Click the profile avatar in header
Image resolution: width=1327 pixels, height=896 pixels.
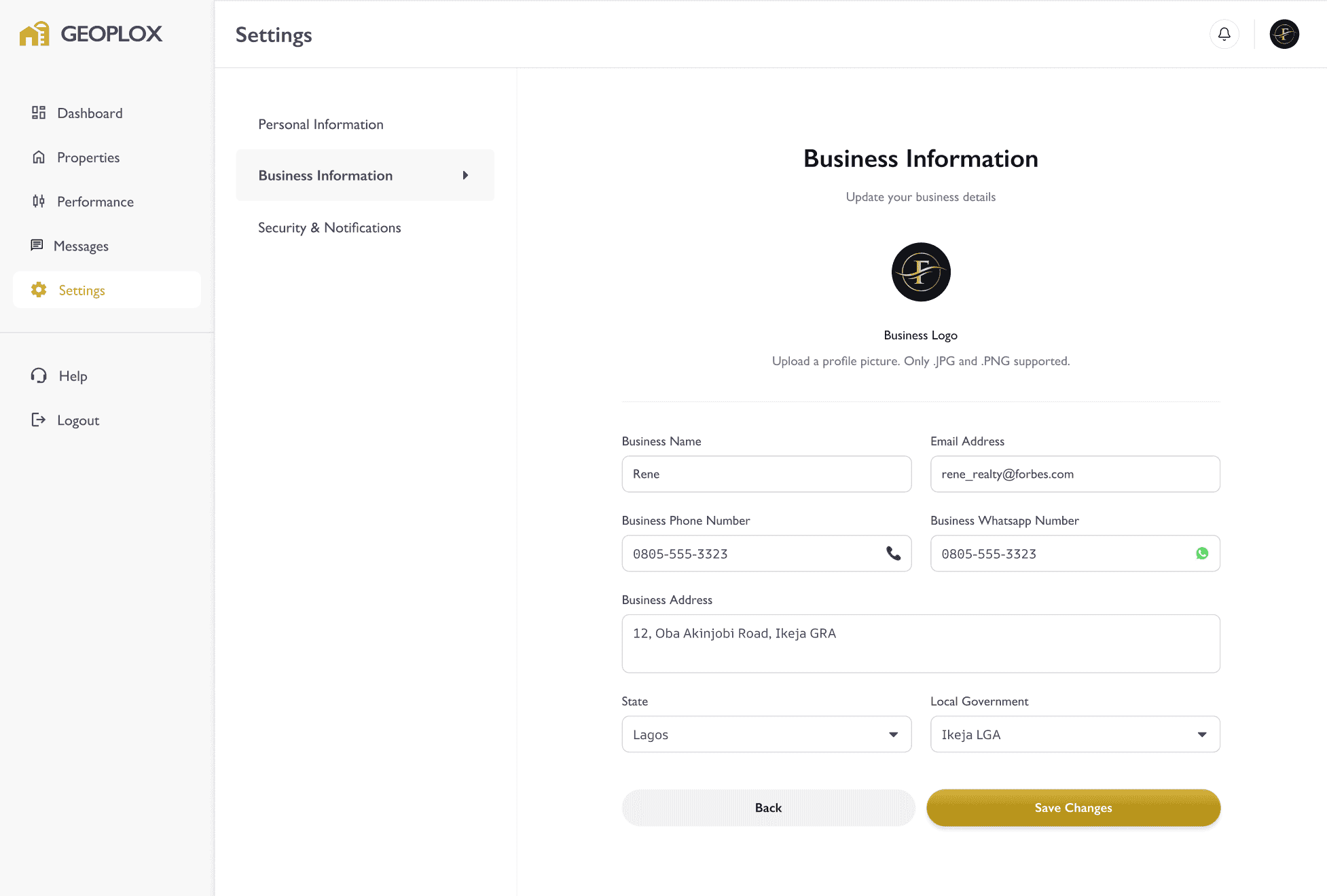1284,34
